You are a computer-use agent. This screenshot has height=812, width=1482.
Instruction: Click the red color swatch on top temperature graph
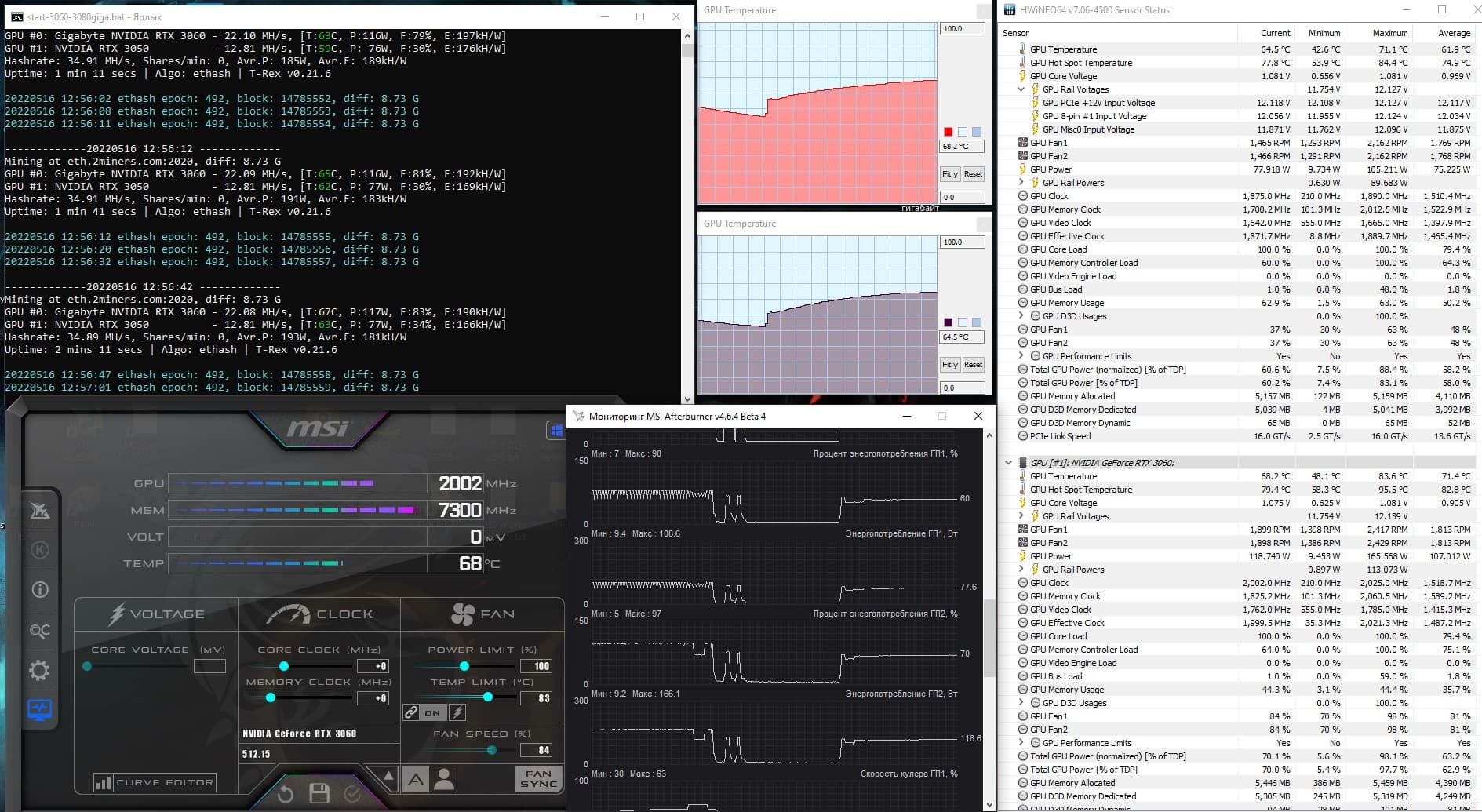click(x=948, y=132)
